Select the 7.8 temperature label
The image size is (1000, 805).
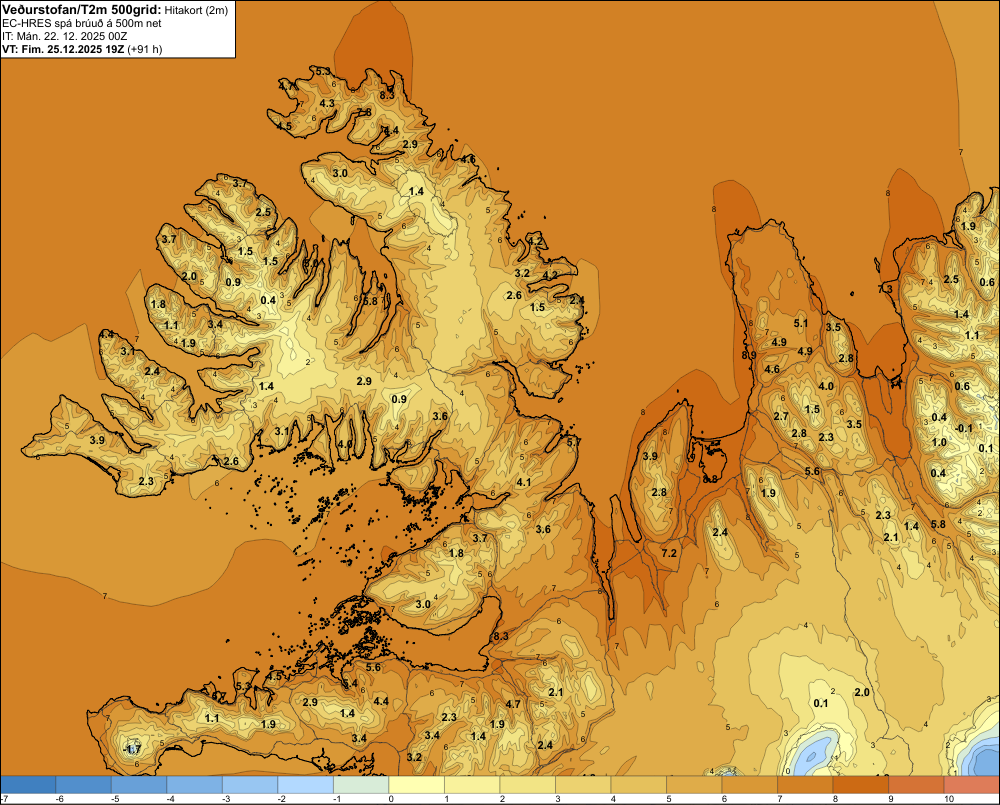364,112
